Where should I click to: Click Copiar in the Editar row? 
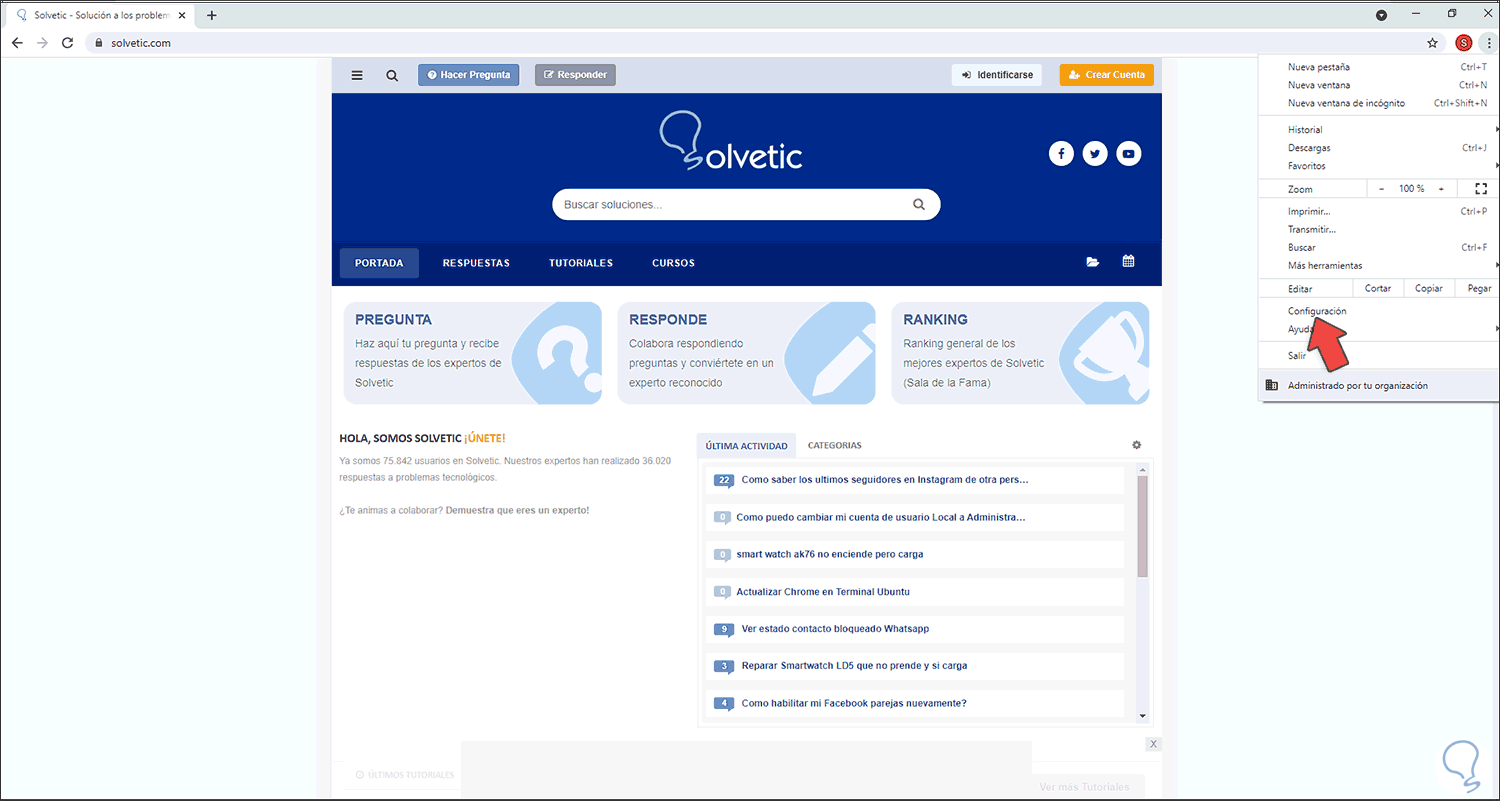pos(1429,289)
